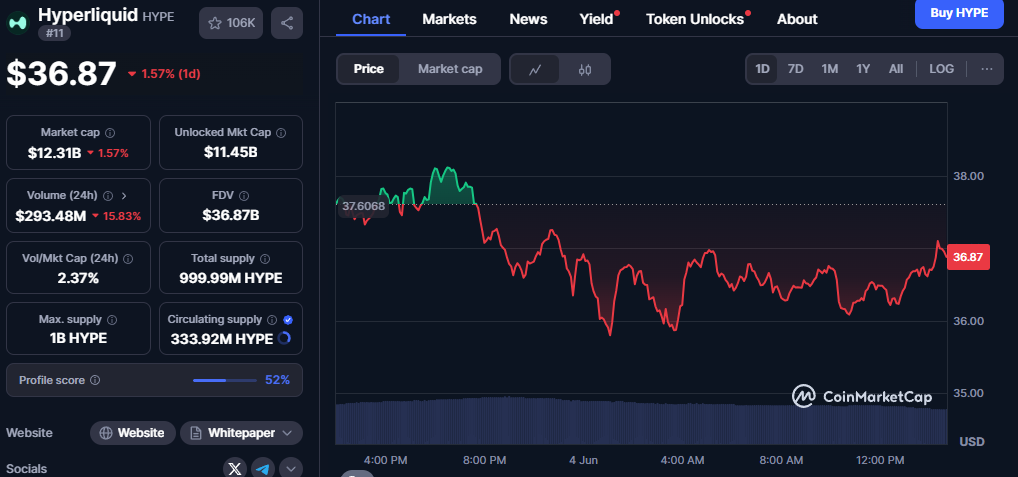Viewport: 1018px width, 477px height.
Task: Click the 4 Jun date axis label
Action: click(583, 460)
